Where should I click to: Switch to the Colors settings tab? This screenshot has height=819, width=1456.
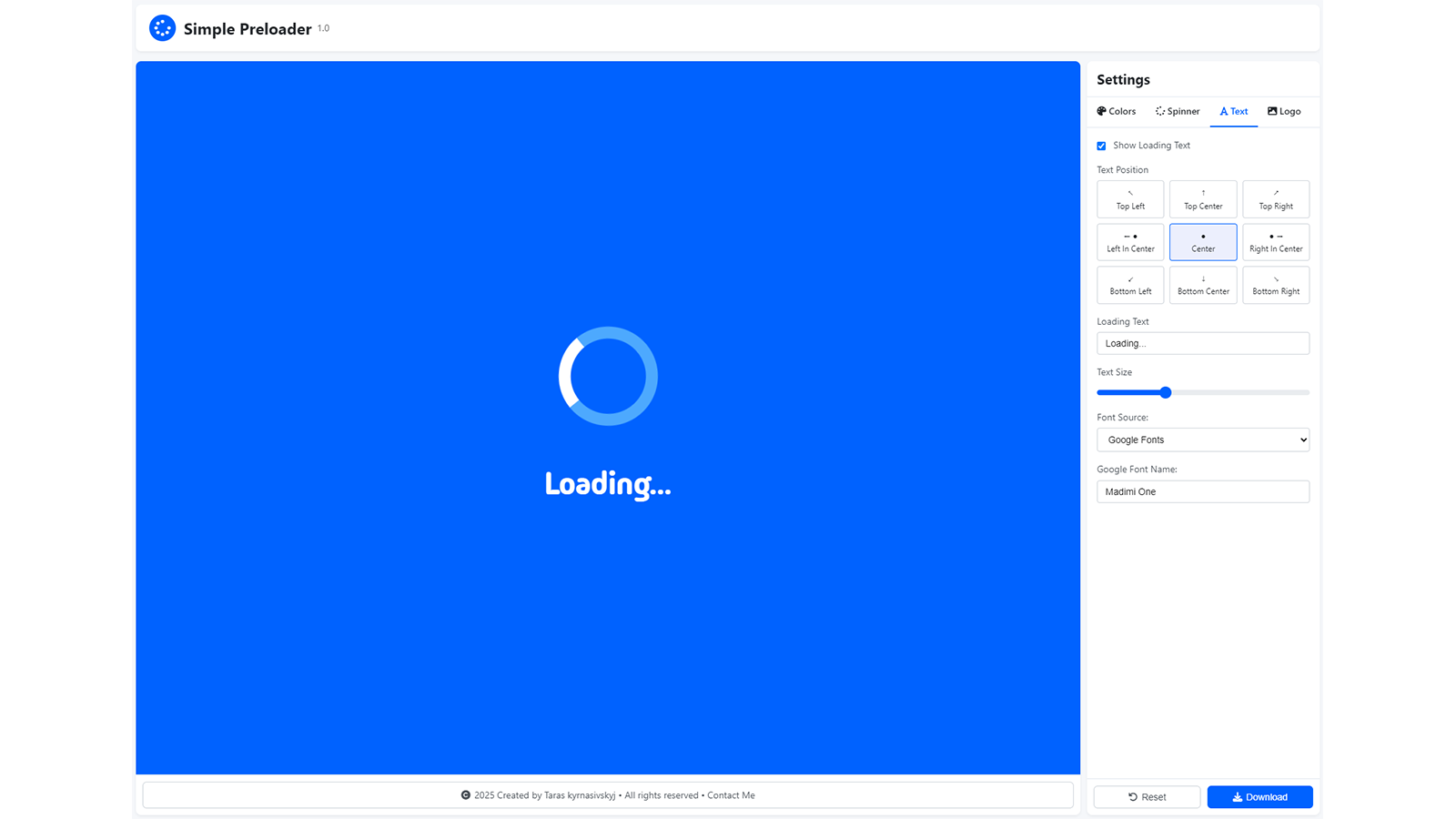coord(1116,111)
